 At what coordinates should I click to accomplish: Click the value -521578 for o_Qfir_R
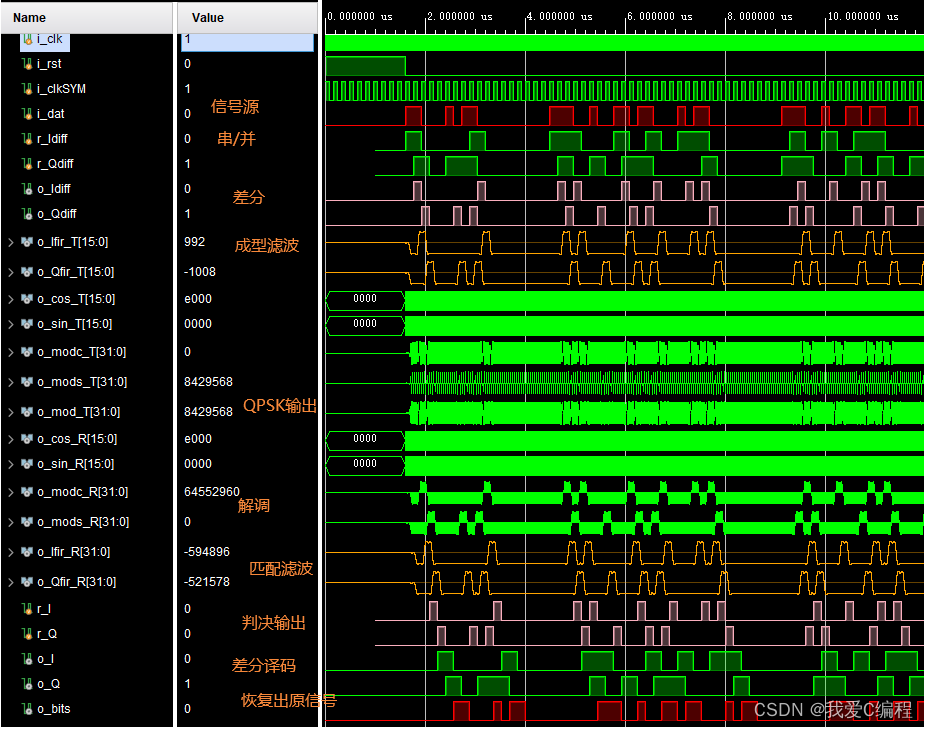207,583
